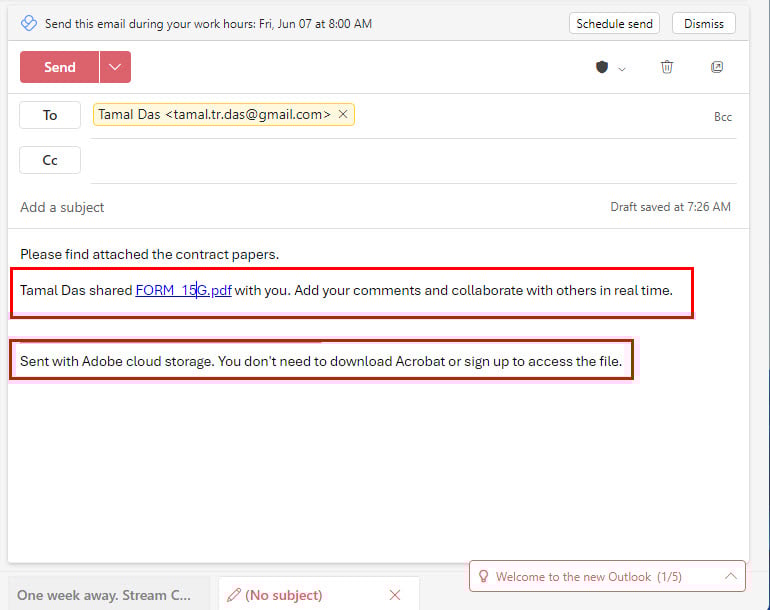Image resolution: width=770 pixels, height=610 pixels.
Task: Pop out the message to a new window
Action: [x=717, y=67]
